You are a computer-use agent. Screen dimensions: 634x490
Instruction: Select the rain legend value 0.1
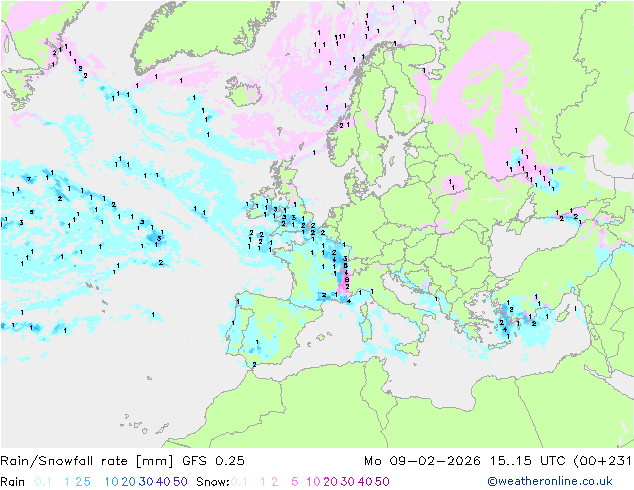tap(43, 482)
